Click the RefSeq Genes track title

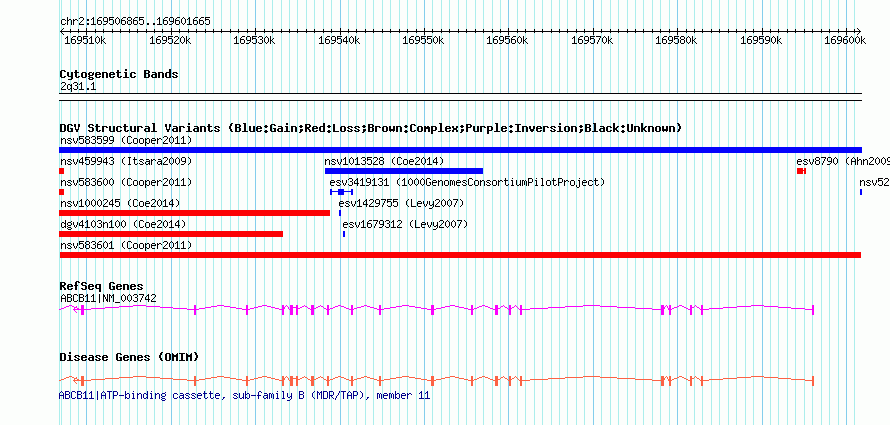(x=101, y=286)
